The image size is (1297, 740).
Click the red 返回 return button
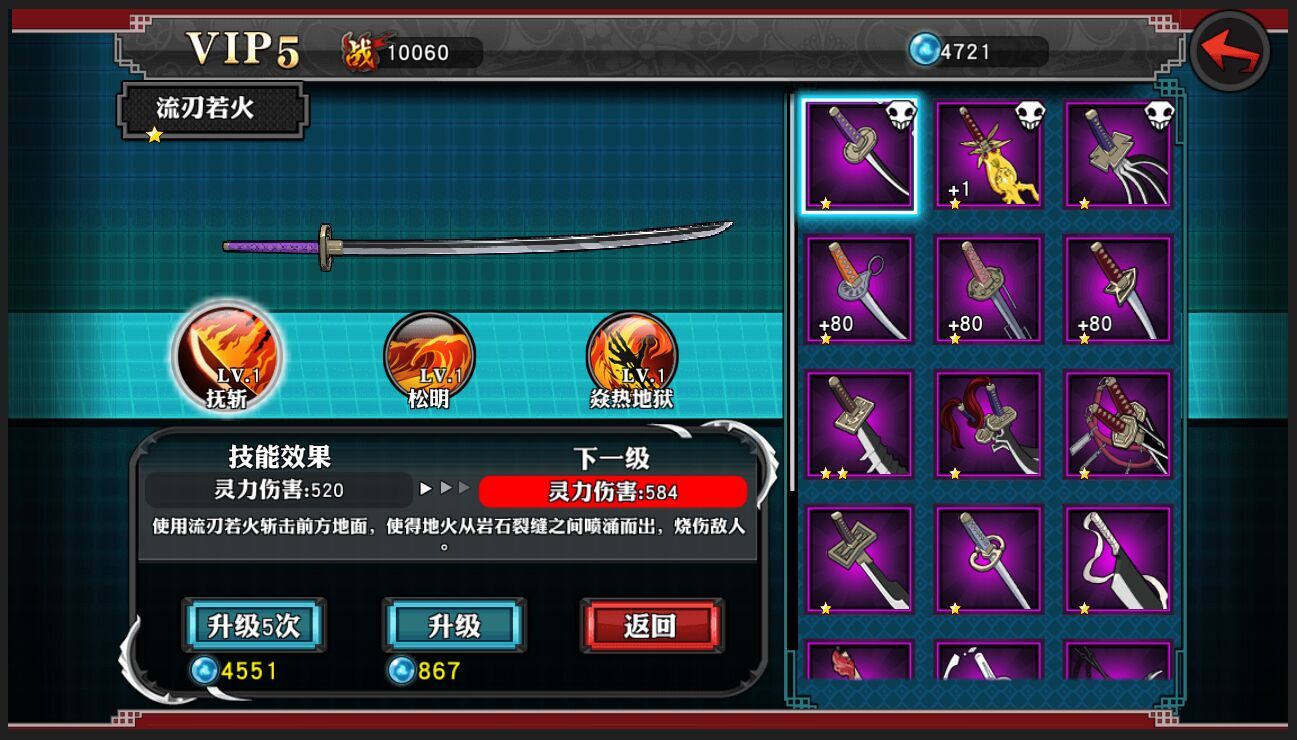coord(651,626)
